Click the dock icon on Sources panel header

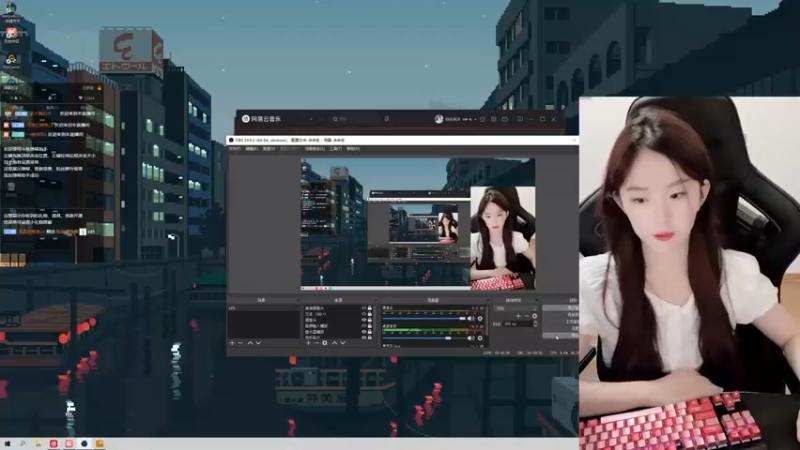coord(376,300)
